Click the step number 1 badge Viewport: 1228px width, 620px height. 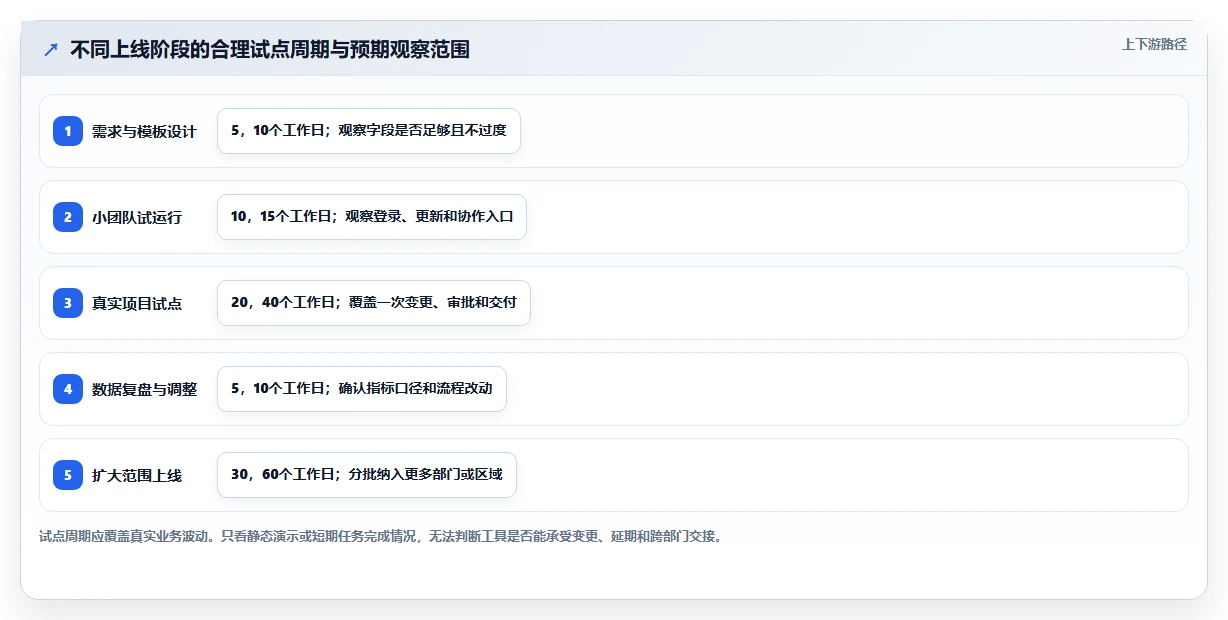click(68, 131)
